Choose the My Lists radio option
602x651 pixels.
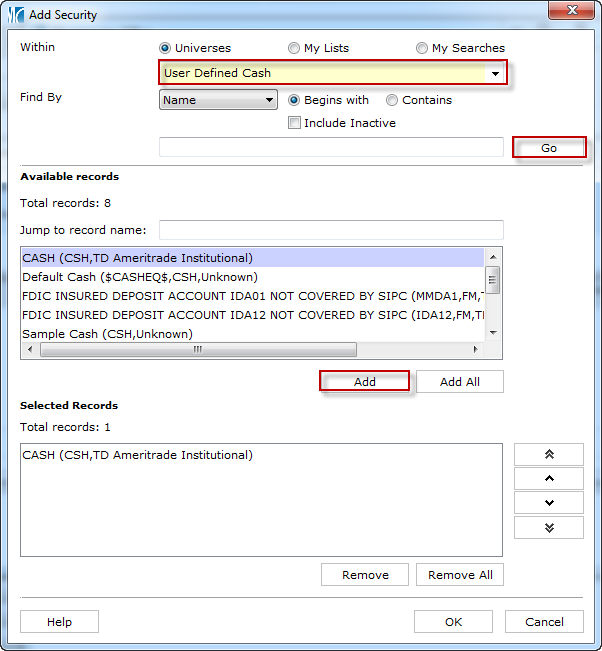pyautogui.click(x=294, y=48)
